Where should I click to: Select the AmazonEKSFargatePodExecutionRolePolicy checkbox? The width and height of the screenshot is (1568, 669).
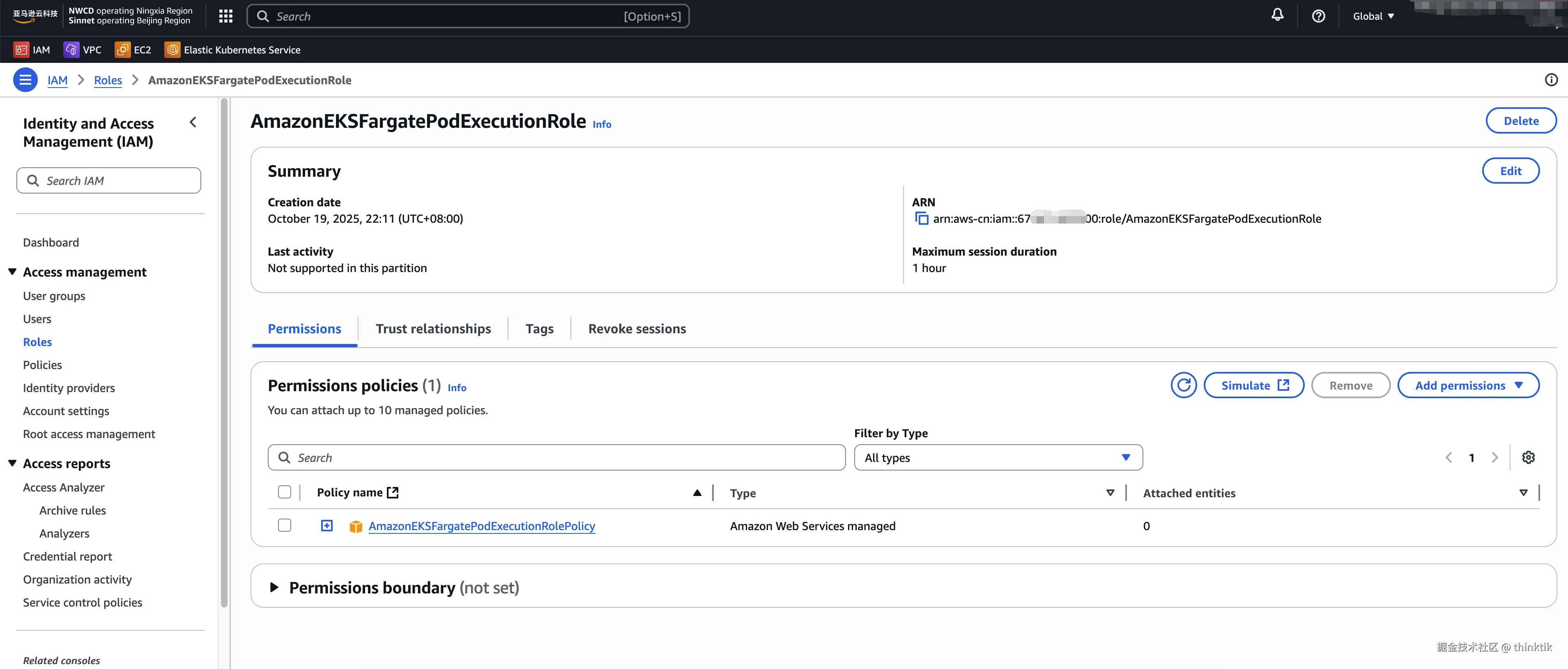[284, 525]
